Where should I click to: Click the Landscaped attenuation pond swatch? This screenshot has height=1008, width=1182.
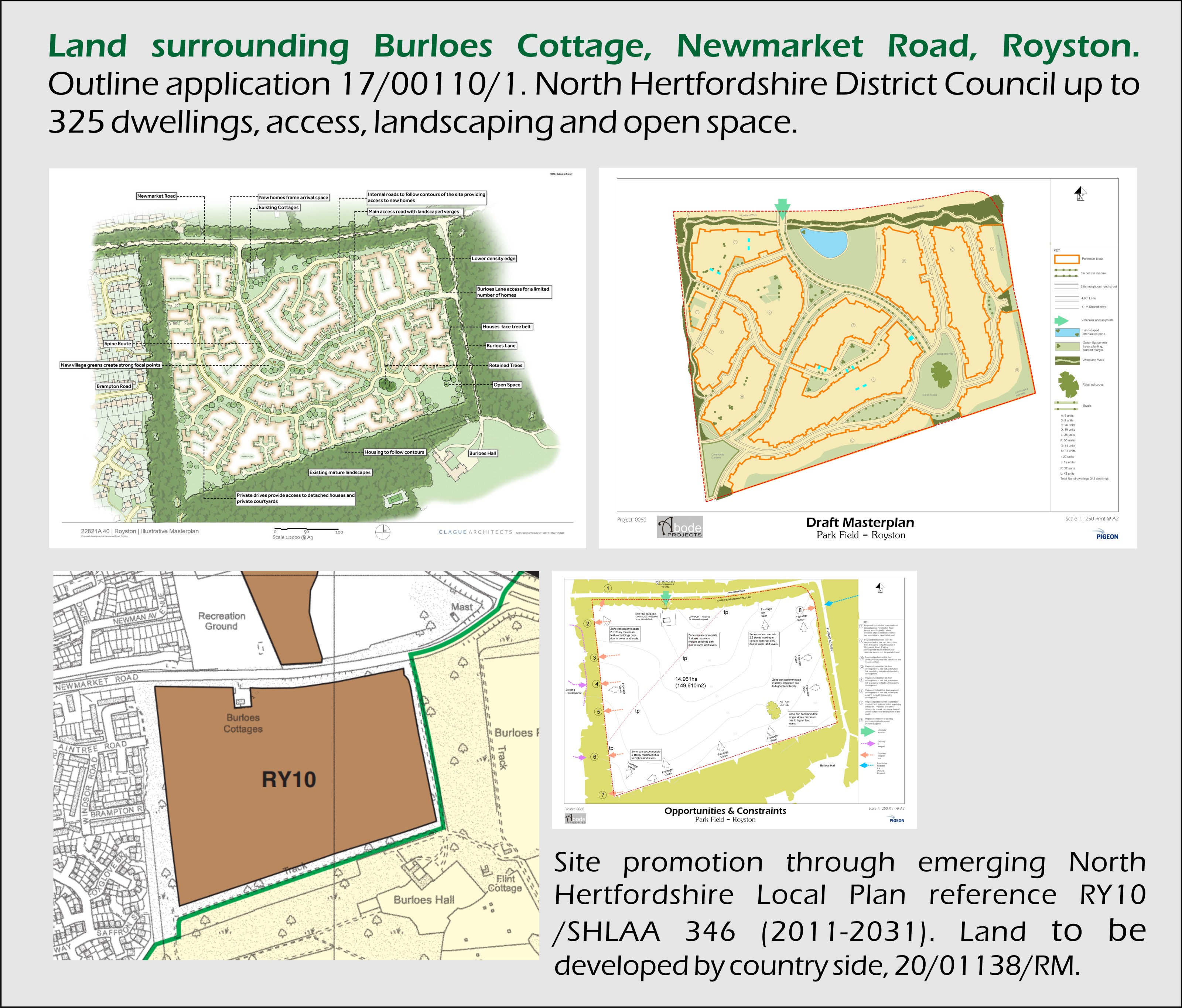pyautogui.click(x=1067, y=332)
